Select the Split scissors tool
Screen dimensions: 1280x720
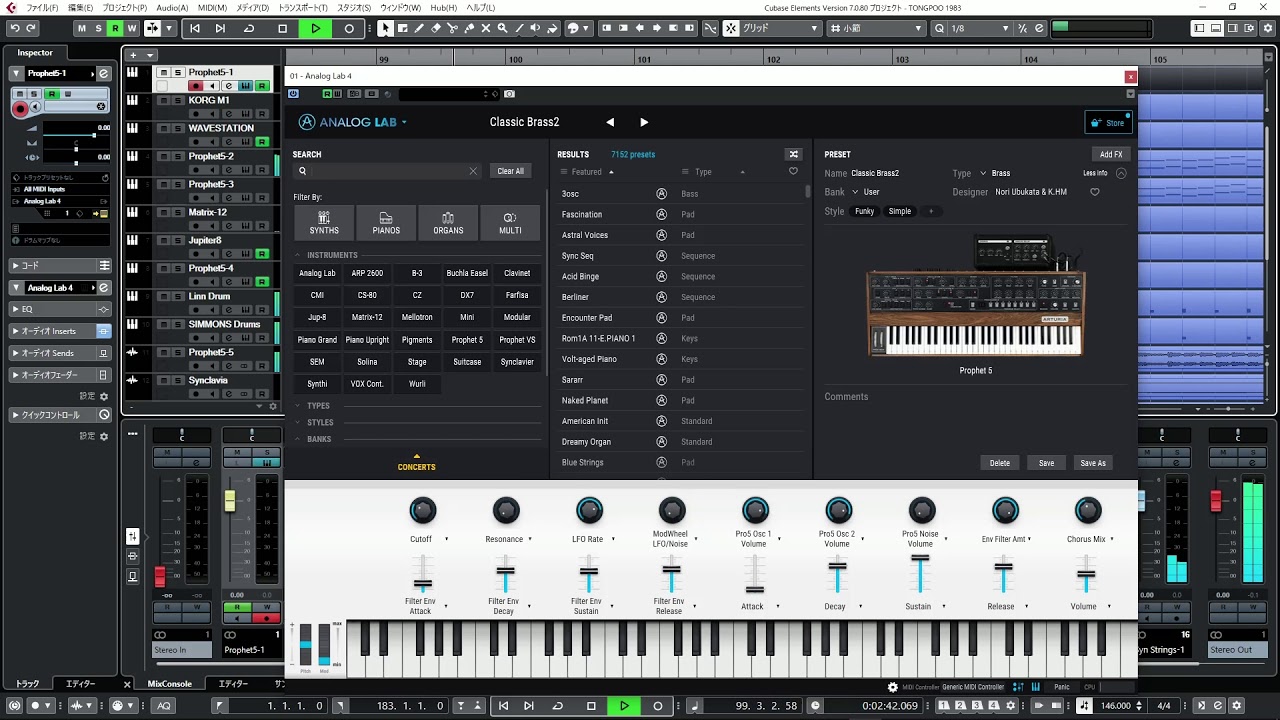453,29
